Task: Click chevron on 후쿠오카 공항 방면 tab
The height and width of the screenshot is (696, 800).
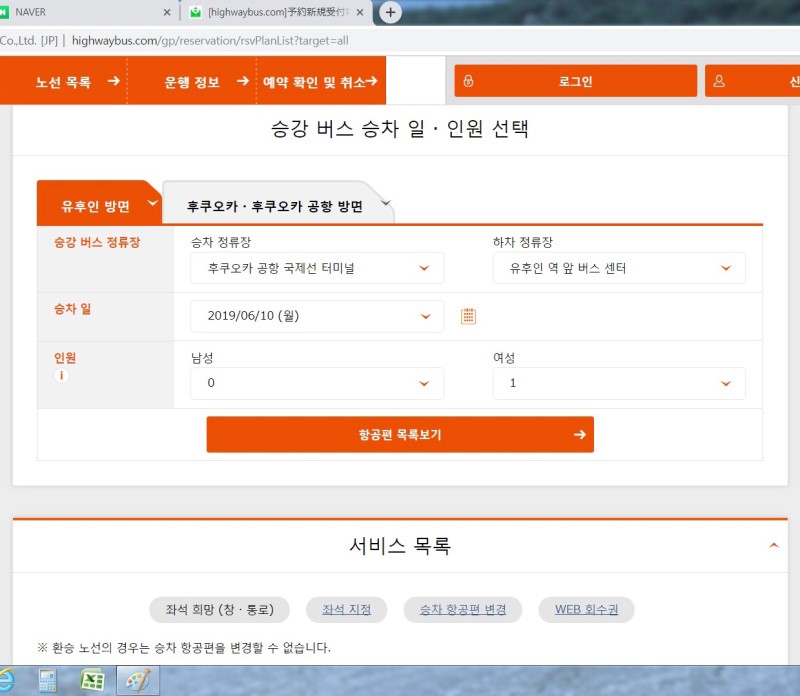Action: pyautogui.click(x=386, y=203)
